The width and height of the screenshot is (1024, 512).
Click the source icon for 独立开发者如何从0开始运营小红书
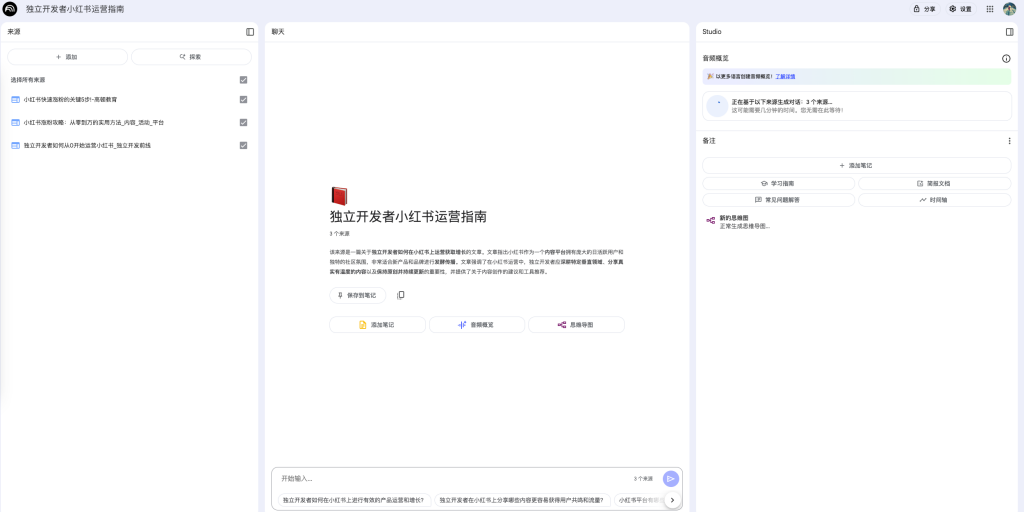click(x=16, y=145)
